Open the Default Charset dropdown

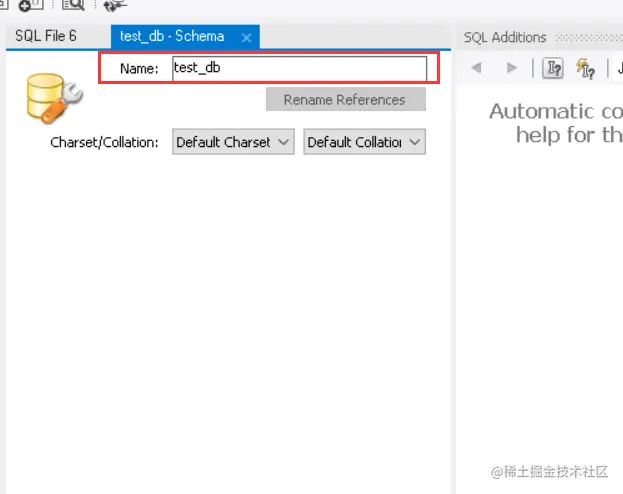(x=233, y=142)
